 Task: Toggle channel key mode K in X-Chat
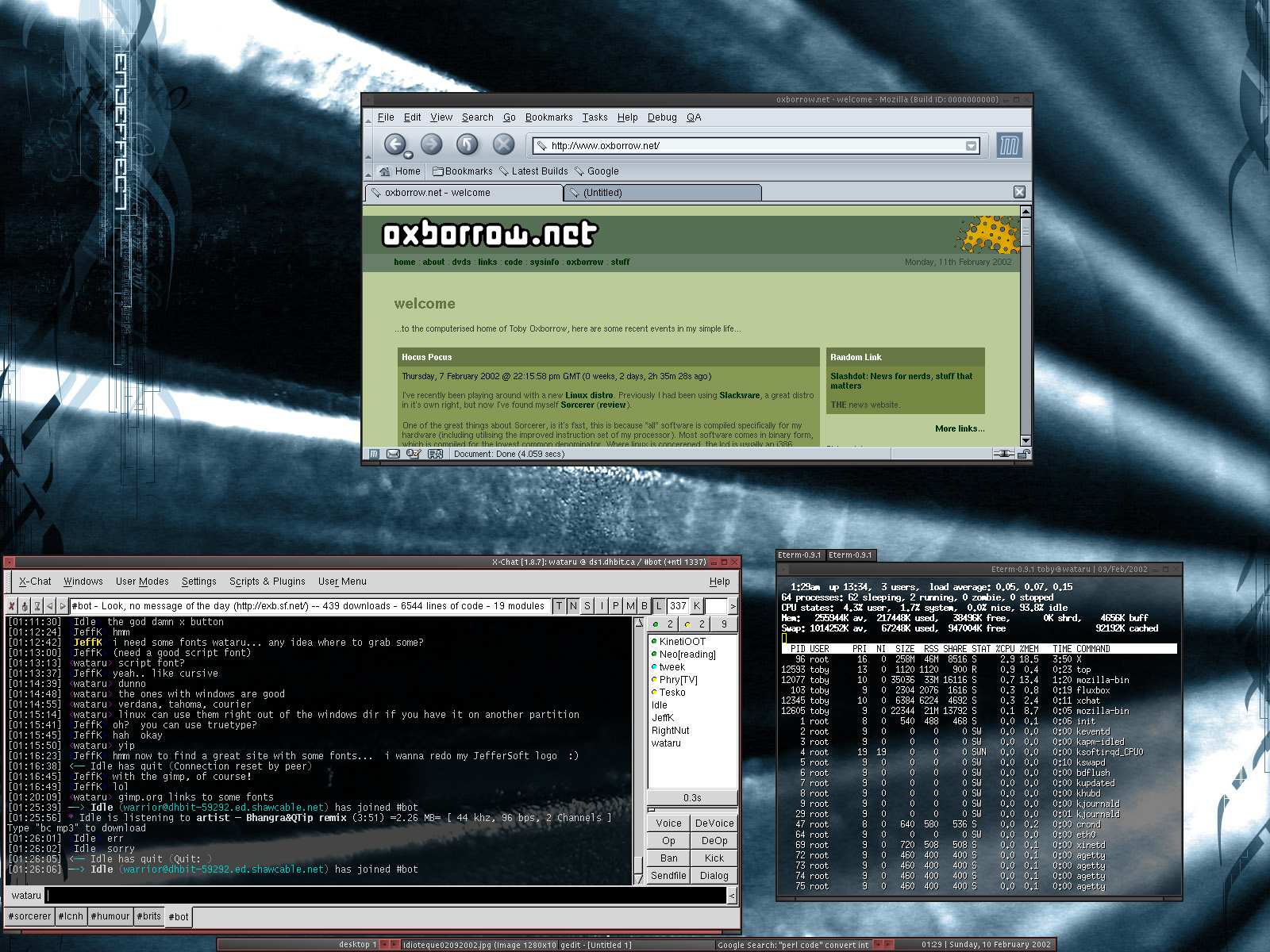click(697, 606)
